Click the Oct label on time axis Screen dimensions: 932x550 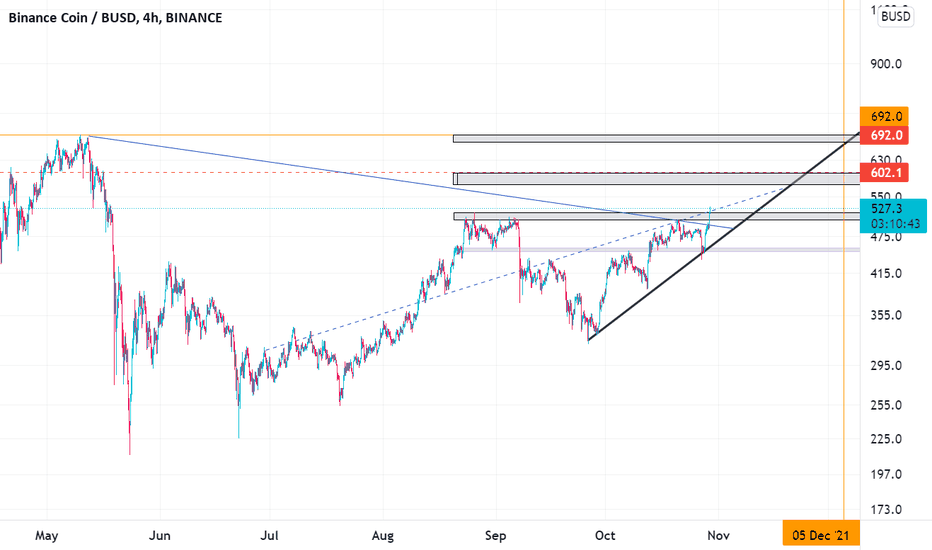605,536
